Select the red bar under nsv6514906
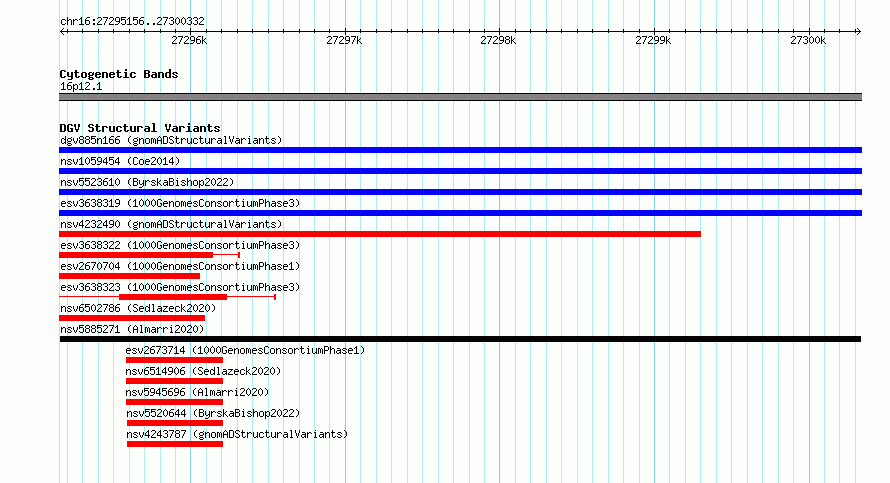This screenshot has width=890, height=483. 174,381
